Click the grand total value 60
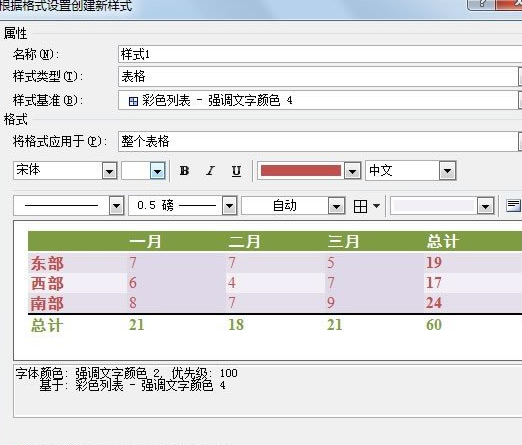Image resolution: width=522 pixels, height=445 pixels. [434, 325]
